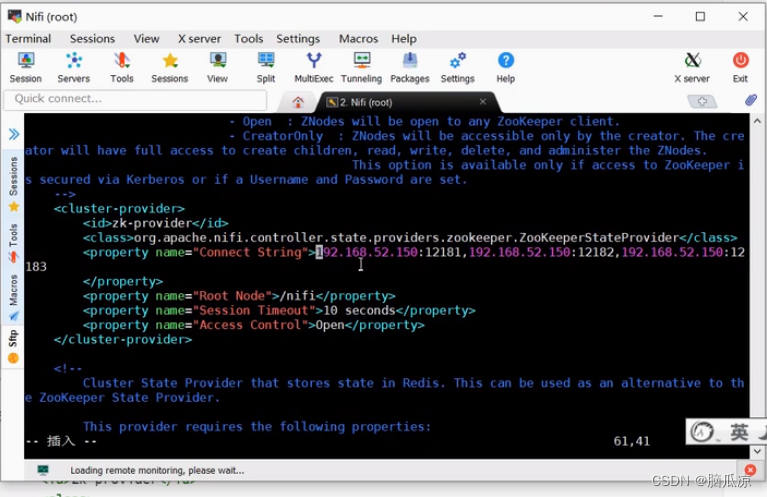This screenshot has width=767, height=497.
Task: Click the '-- 插入 --' mode indicator
Action: click(61, 441)
